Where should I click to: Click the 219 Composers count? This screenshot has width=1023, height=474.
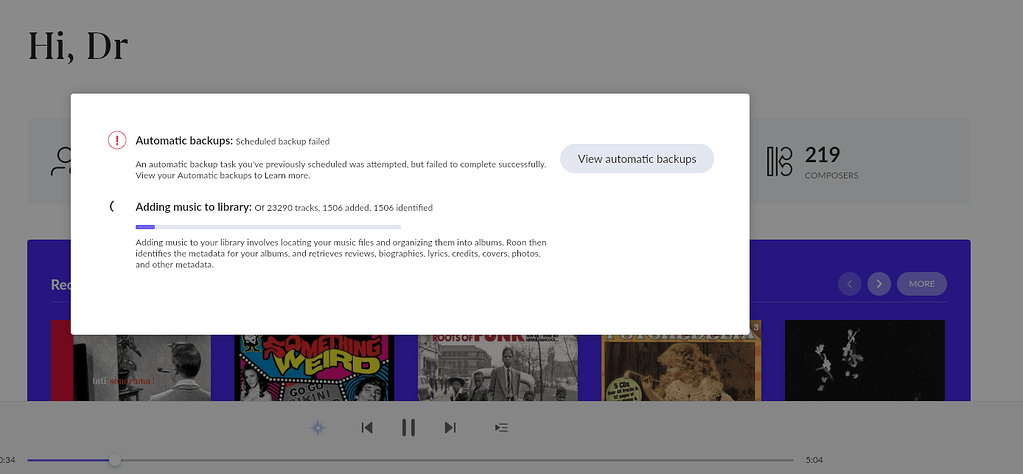pyautogui.click(x=822, y=155)
